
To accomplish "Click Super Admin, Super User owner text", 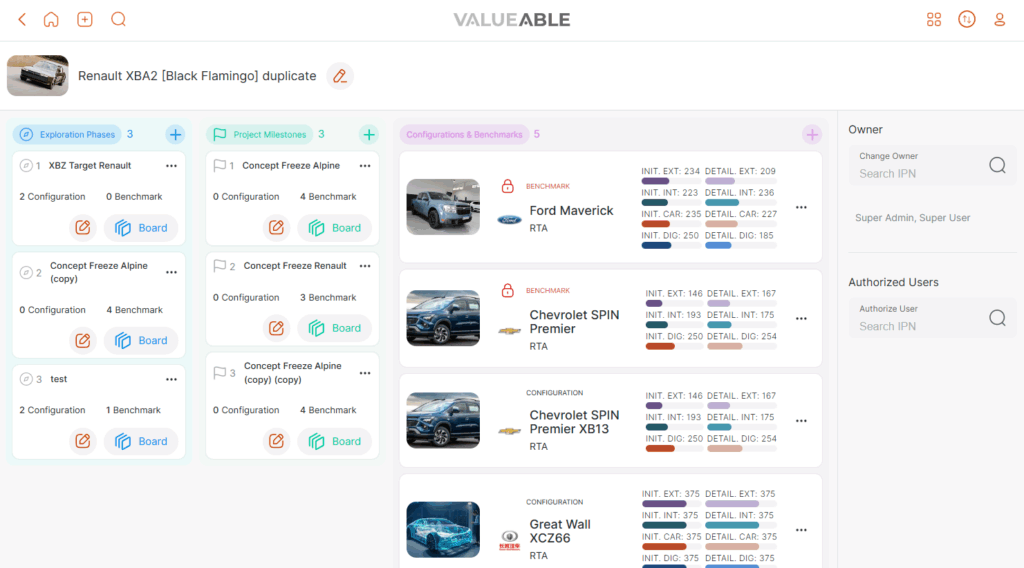I will [x=912, y=218].
